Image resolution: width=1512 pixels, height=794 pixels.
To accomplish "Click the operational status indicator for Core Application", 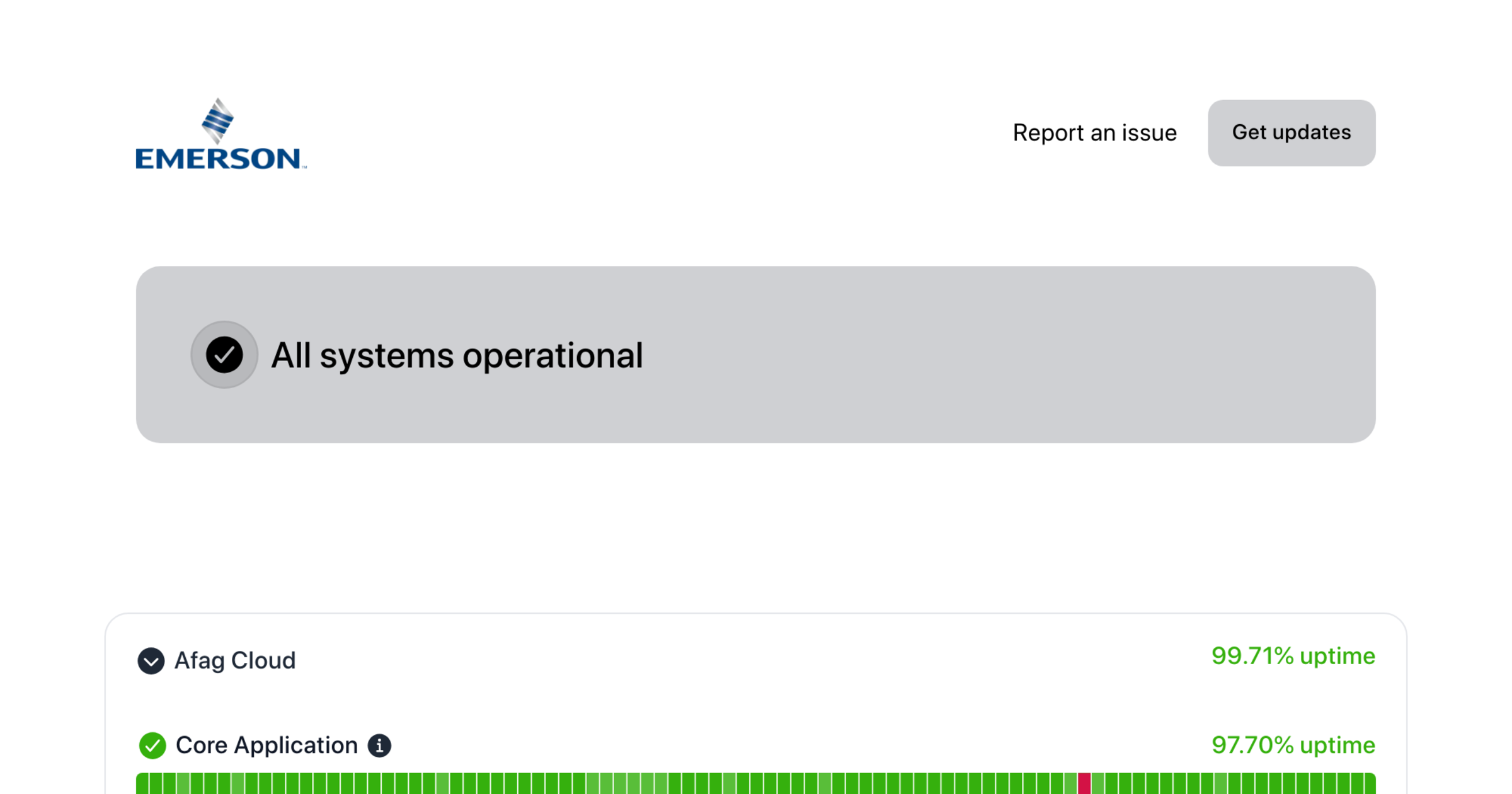I will tap(151, 745).
